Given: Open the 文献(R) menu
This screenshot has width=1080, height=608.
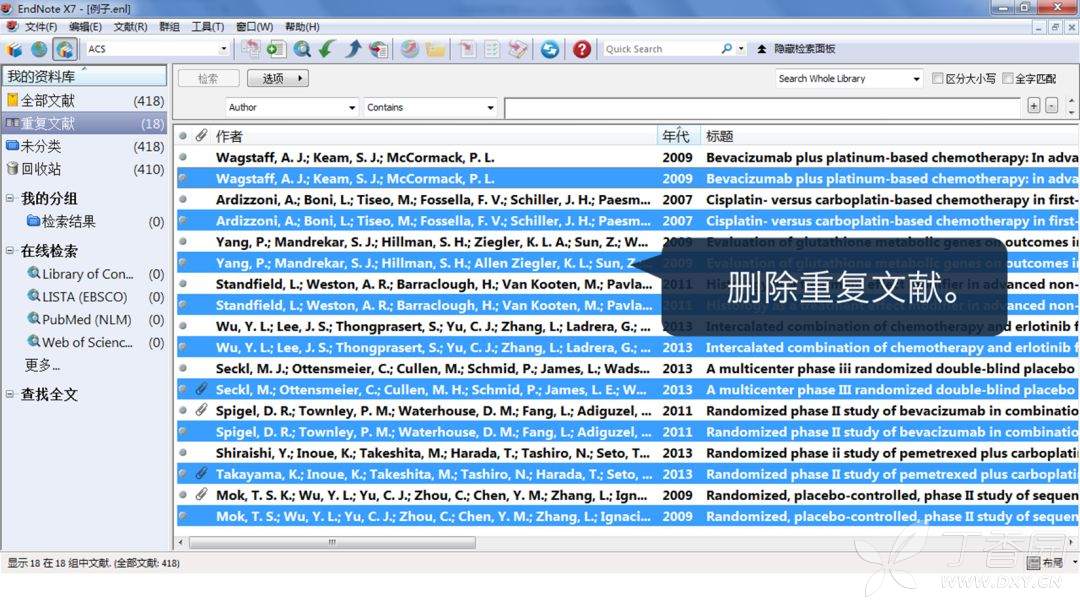Looking at the screenshot, I should point(130,27).
